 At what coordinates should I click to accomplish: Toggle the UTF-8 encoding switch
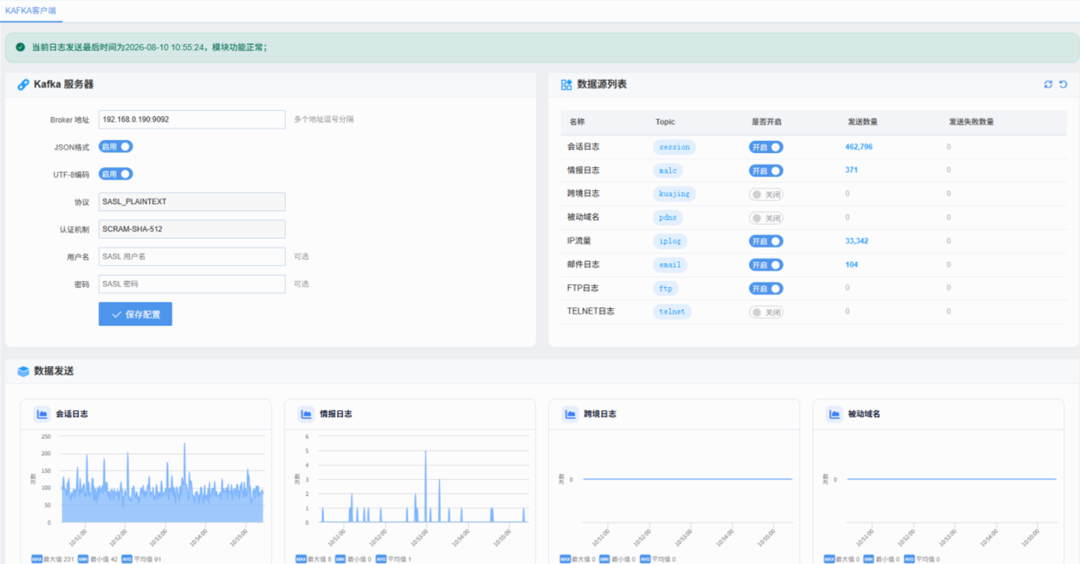tap(116, 174)
